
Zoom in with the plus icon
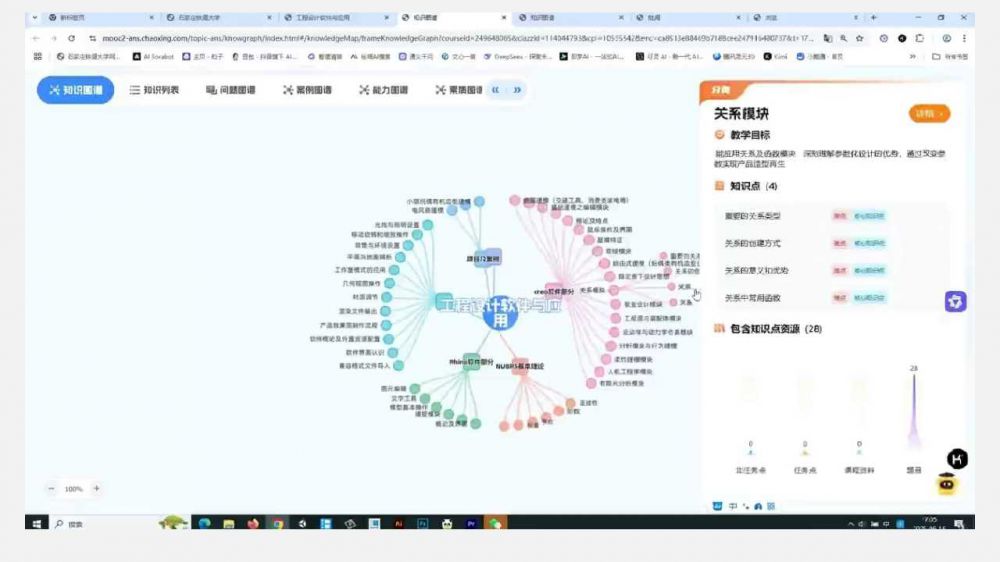[x=96, y=489]
